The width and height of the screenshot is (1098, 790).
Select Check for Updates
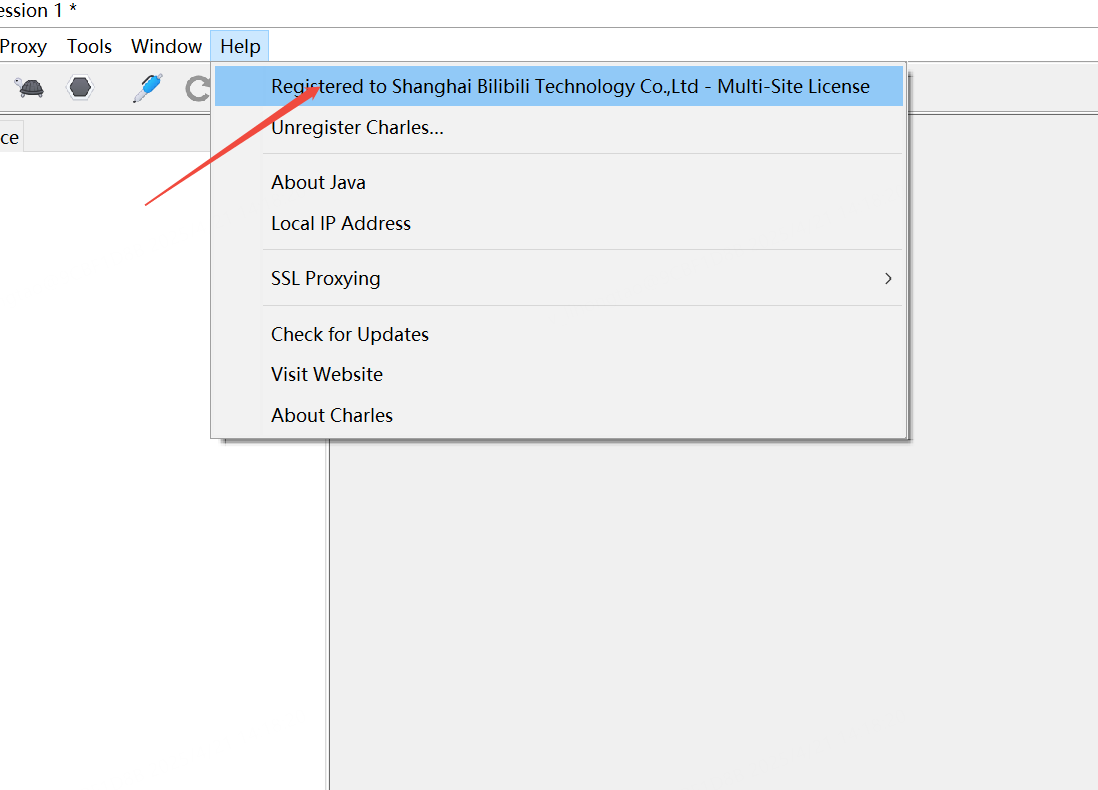pos(559,334)
